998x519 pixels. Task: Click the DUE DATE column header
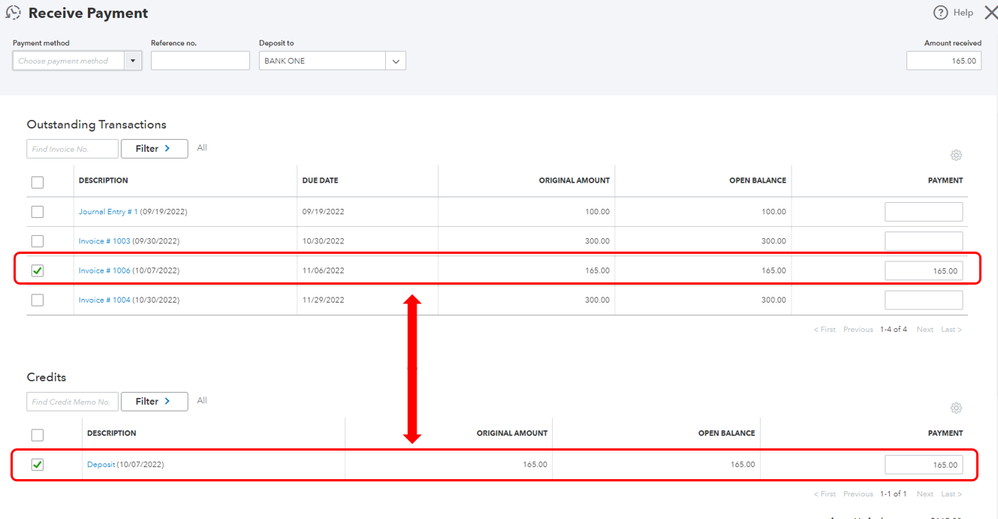pos(320,180)
